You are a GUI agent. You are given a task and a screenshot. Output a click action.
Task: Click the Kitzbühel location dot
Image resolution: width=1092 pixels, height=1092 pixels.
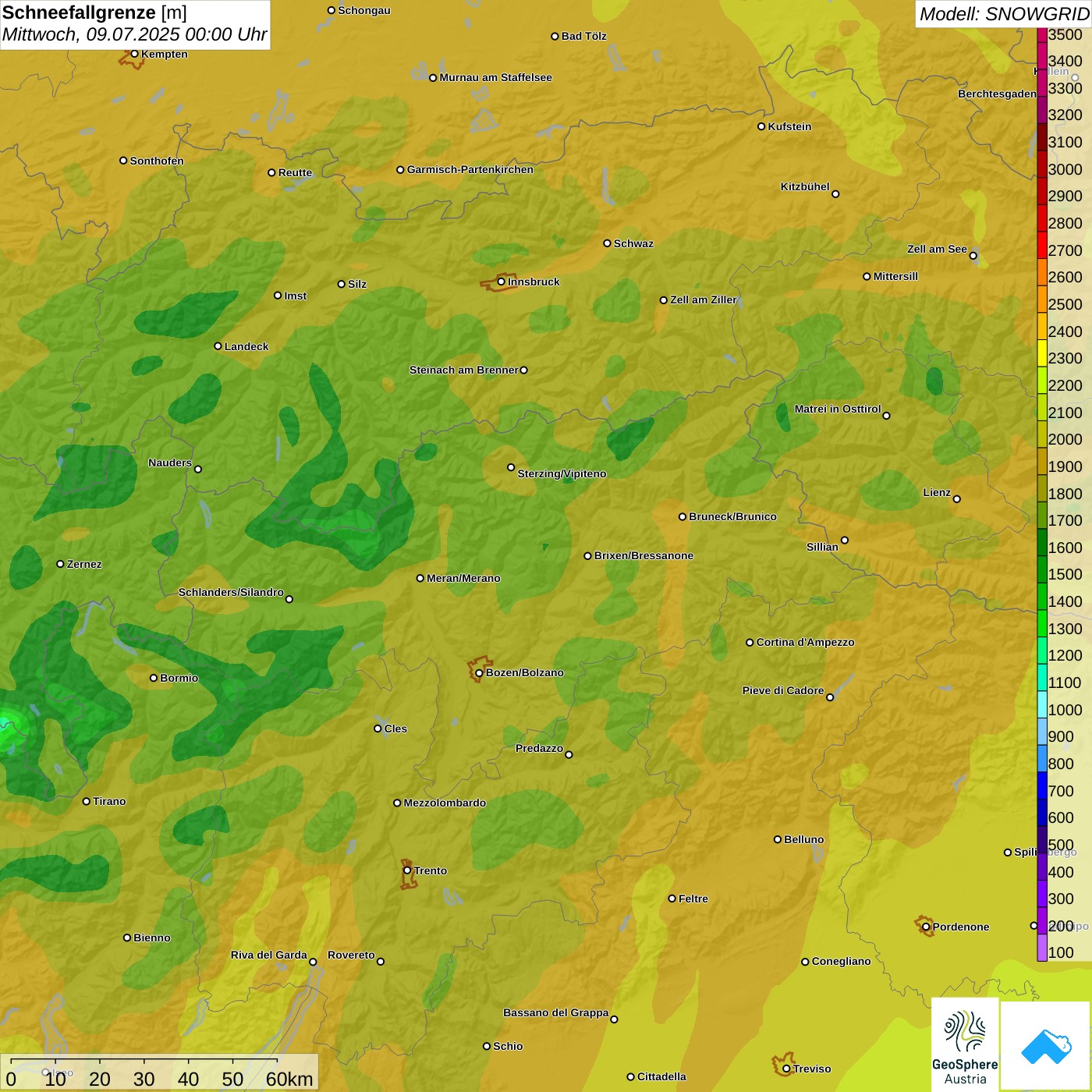coord(835,194)
